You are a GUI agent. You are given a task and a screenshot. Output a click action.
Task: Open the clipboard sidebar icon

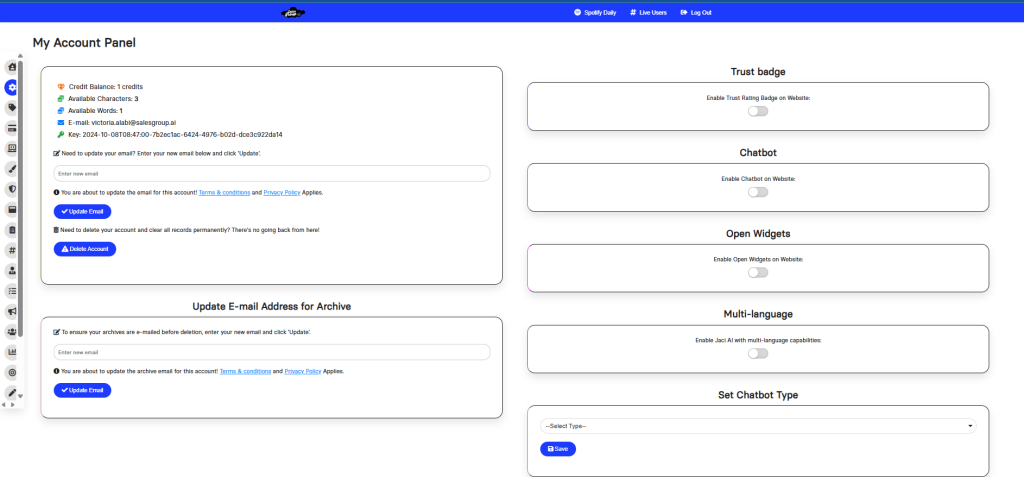point(12,229)
